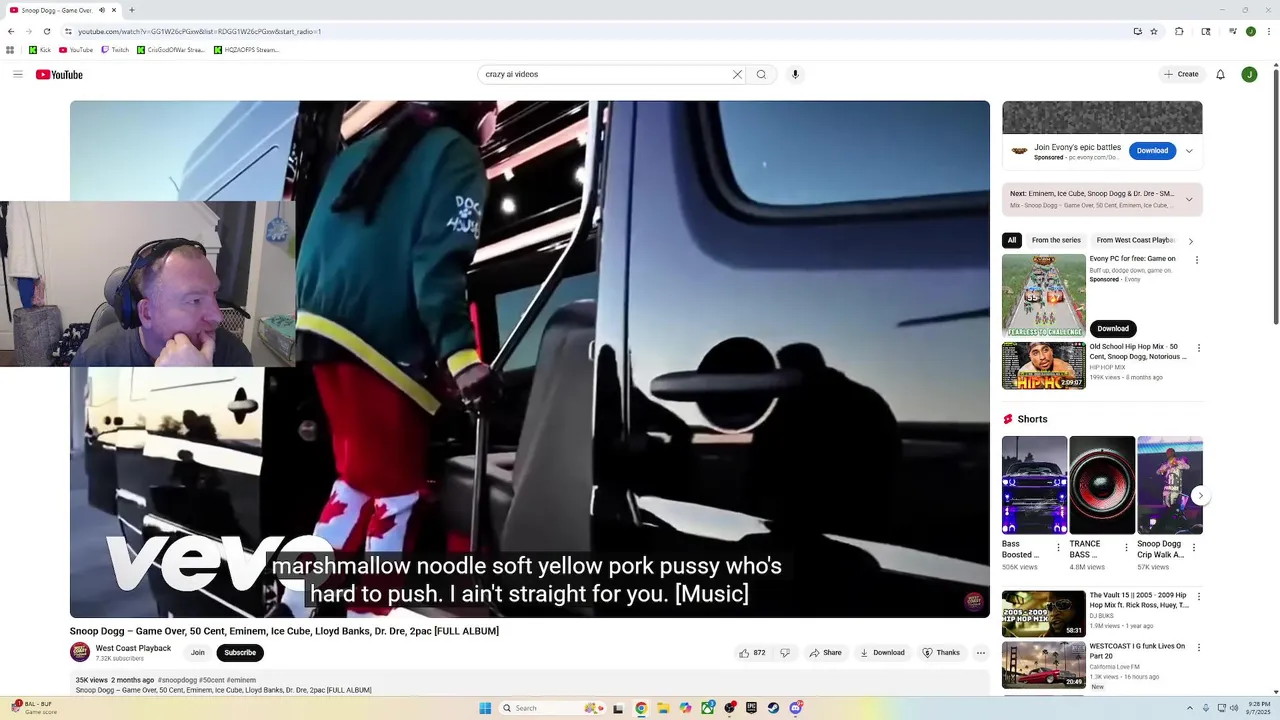Open options for TRANCE BASS short

tap(1126, 548)
